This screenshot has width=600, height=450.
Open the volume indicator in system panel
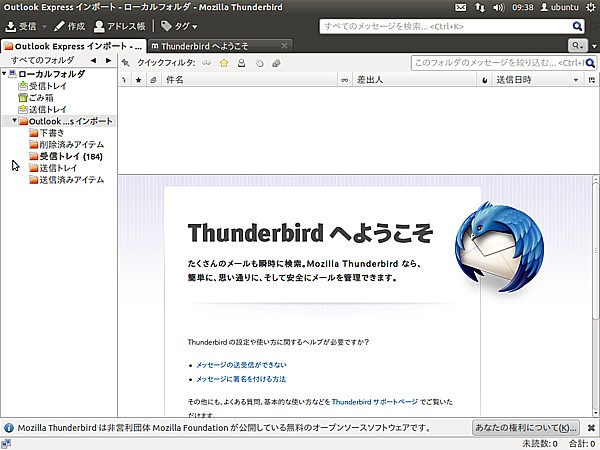pyautogui.click(x=499, y=7)
